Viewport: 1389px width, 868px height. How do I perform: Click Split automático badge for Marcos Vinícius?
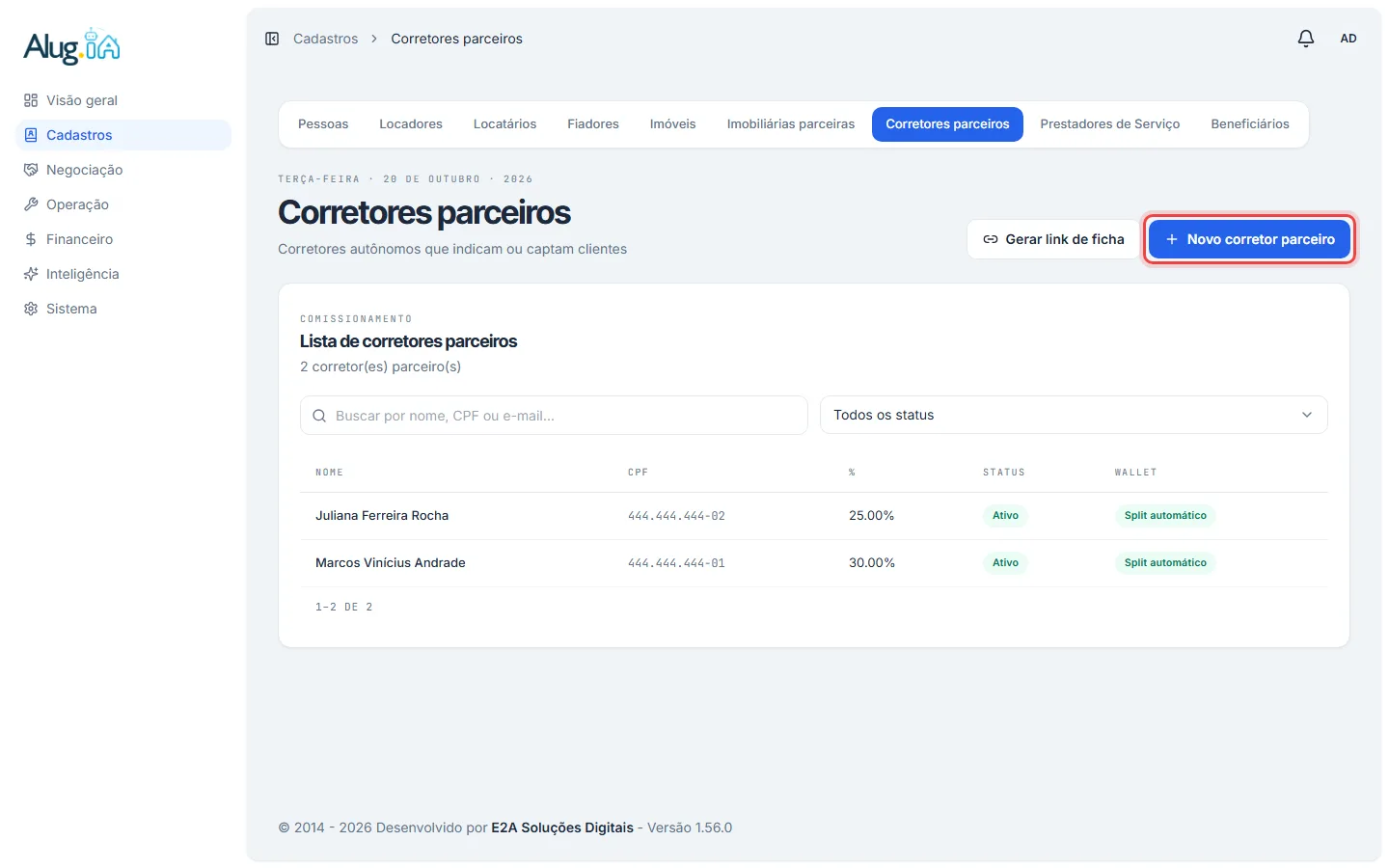coord(1165,563)
